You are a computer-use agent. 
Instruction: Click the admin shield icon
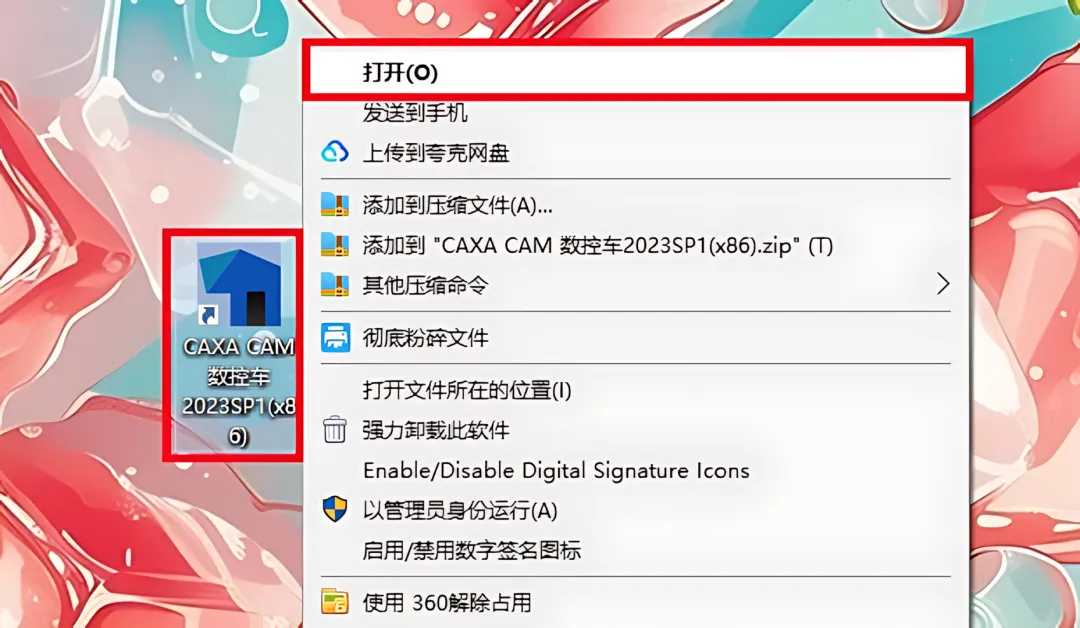(x=335, y=510)
